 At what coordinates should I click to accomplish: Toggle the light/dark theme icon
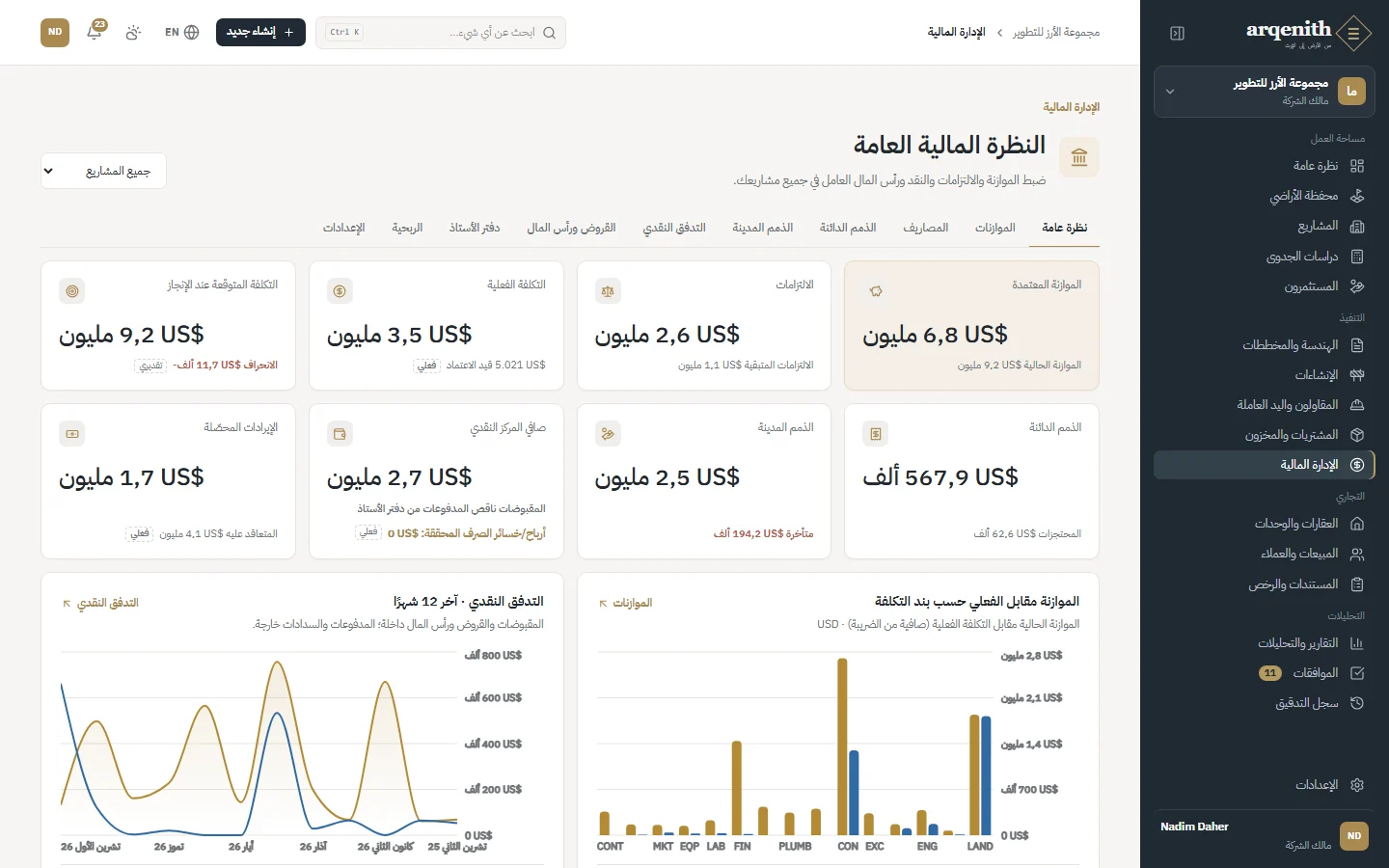pyautogui.click(x=133, y=32)
